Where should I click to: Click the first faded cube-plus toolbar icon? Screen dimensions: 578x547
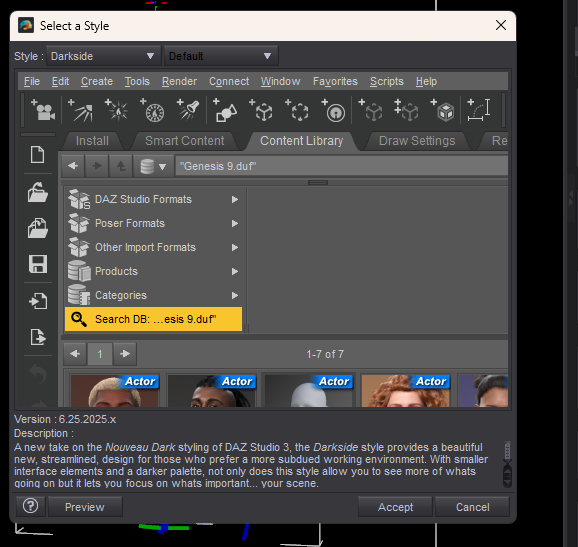[370, 110]
